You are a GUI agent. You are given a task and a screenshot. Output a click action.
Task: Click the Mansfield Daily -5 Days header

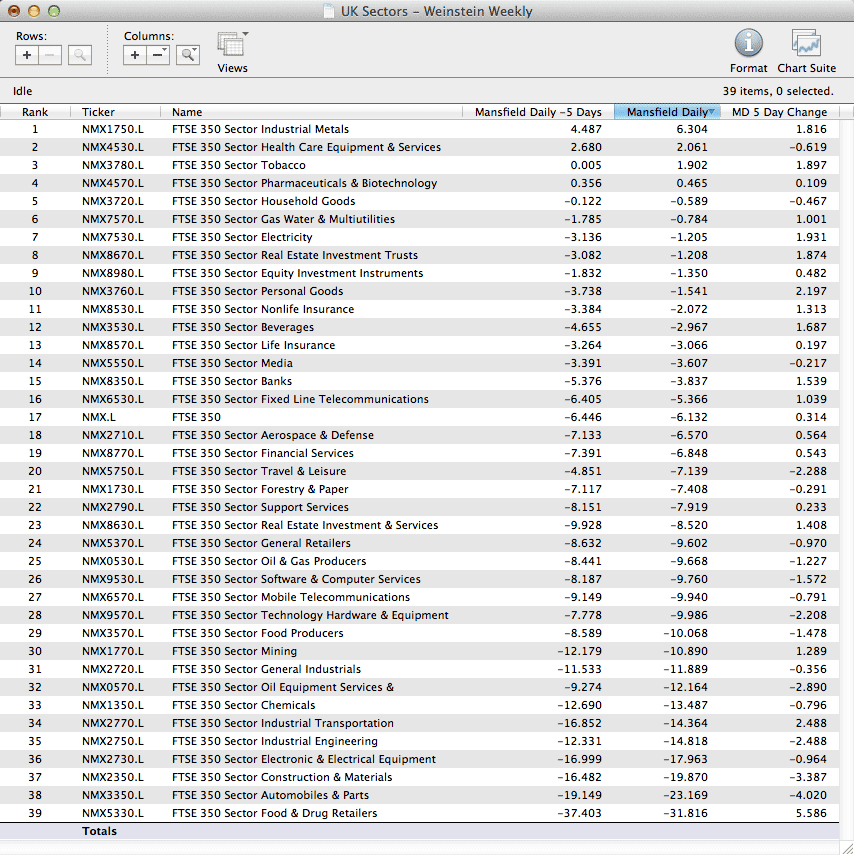(538, 112)
